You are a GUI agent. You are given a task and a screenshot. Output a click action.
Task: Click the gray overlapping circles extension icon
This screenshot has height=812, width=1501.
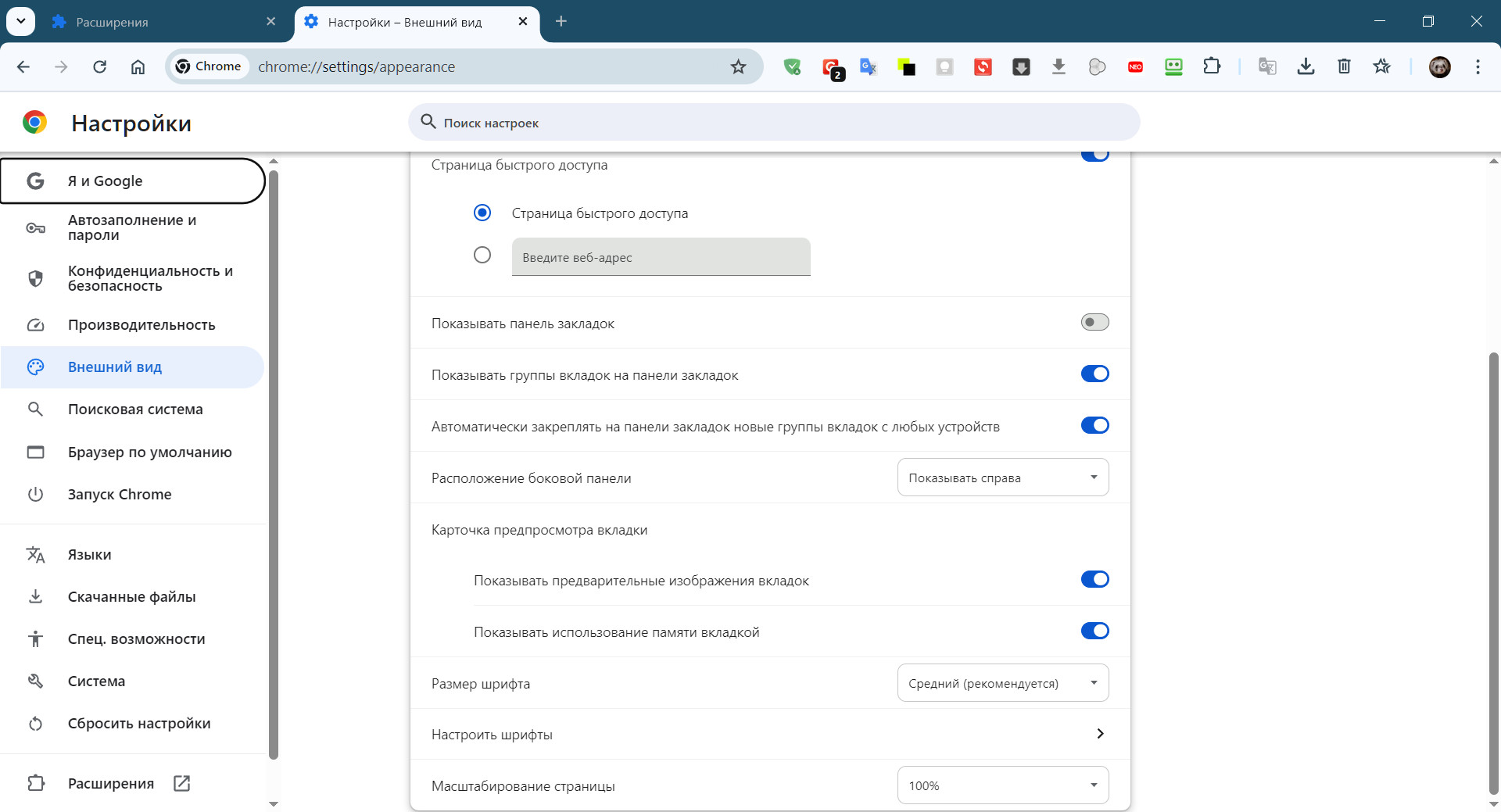tap(1098, 67)
